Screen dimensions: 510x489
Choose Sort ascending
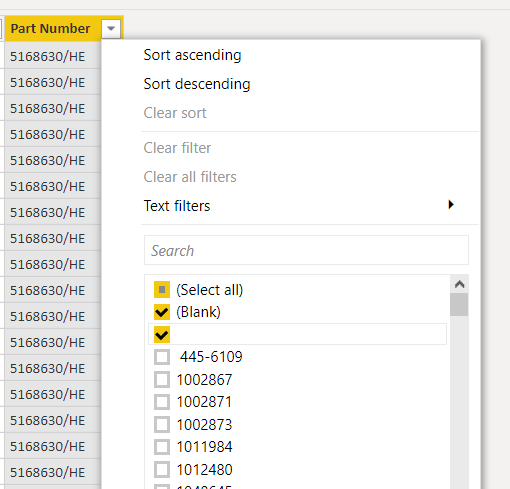tap(192, 55)
